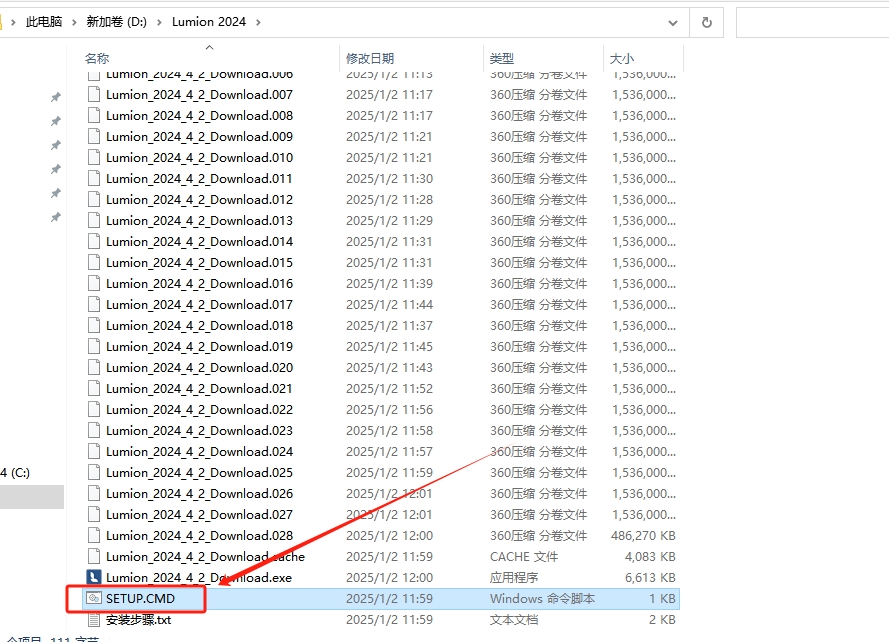Click the 安装步骤.txt text file icon
This screenshot has width=889, height=642.
pos(94,619)
